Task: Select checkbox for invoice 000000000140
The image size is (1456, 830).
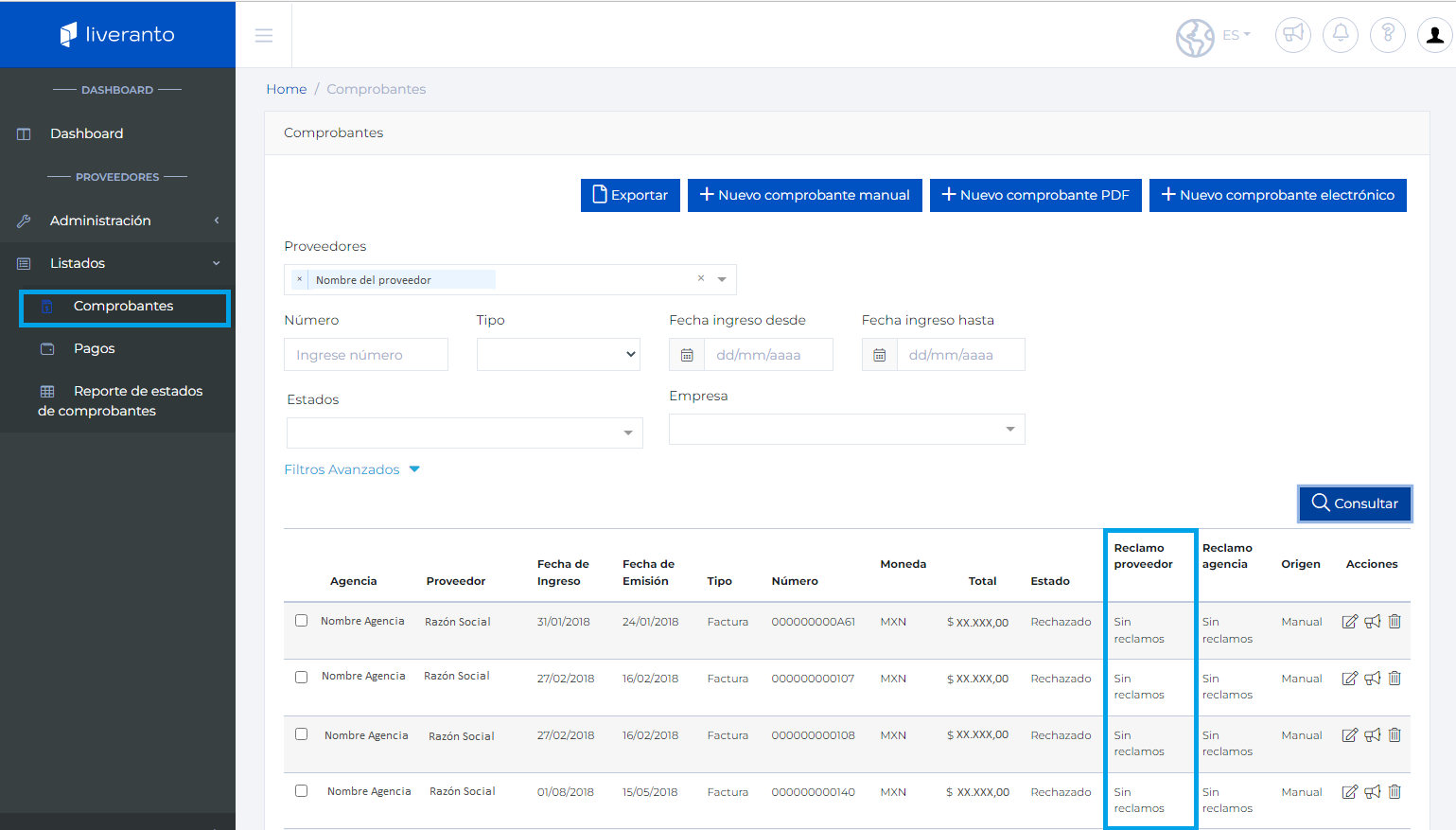Action: point(302,791)
